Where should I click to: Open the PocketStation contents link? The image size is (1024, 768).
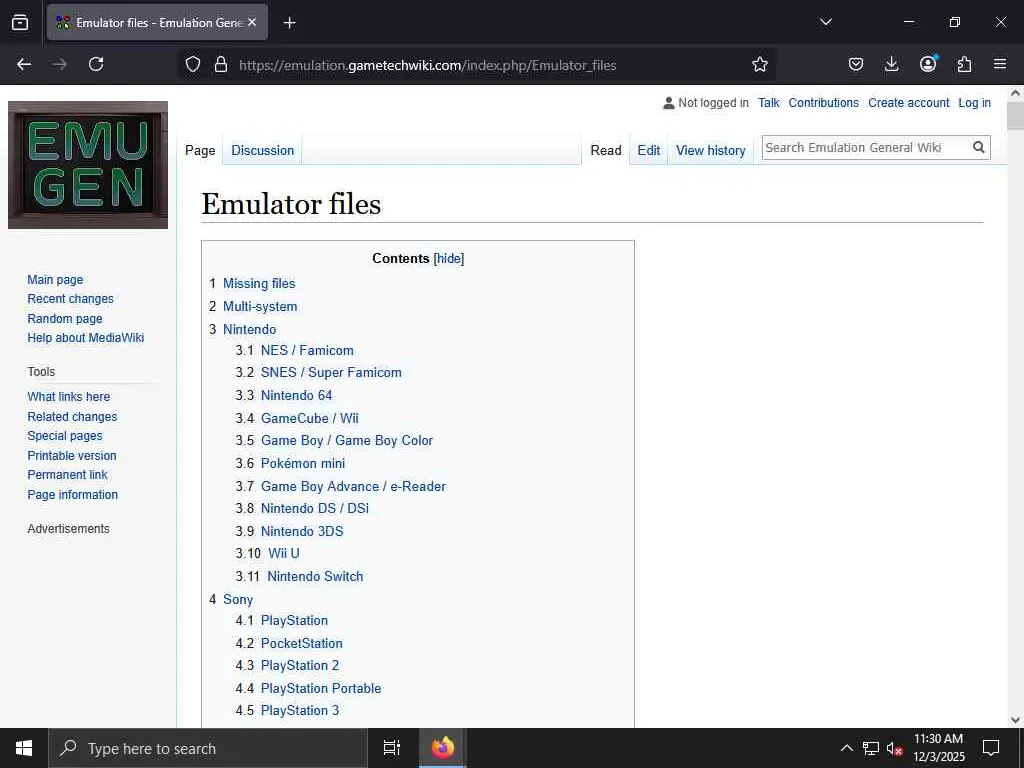click(302, 643)
